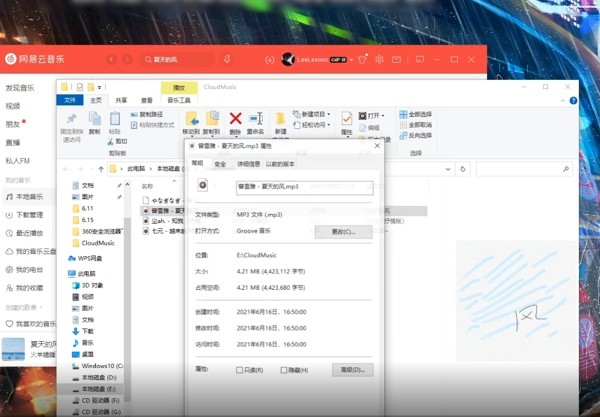Click the 复制到 folder icon
Screen dimensions: 600x417
pyautogui.click(x=212, y=119)
